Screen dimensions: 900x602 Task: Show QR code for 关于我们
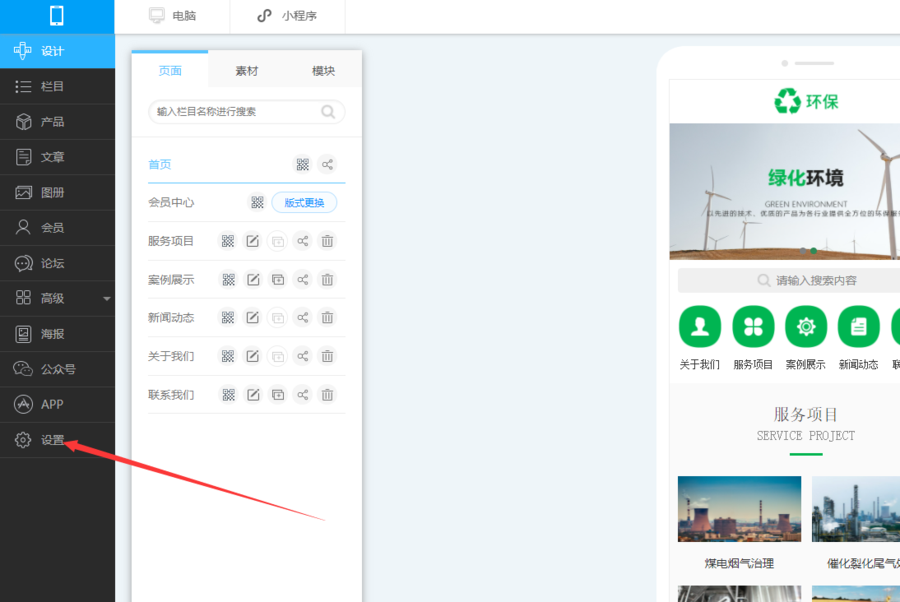point(228,356)
